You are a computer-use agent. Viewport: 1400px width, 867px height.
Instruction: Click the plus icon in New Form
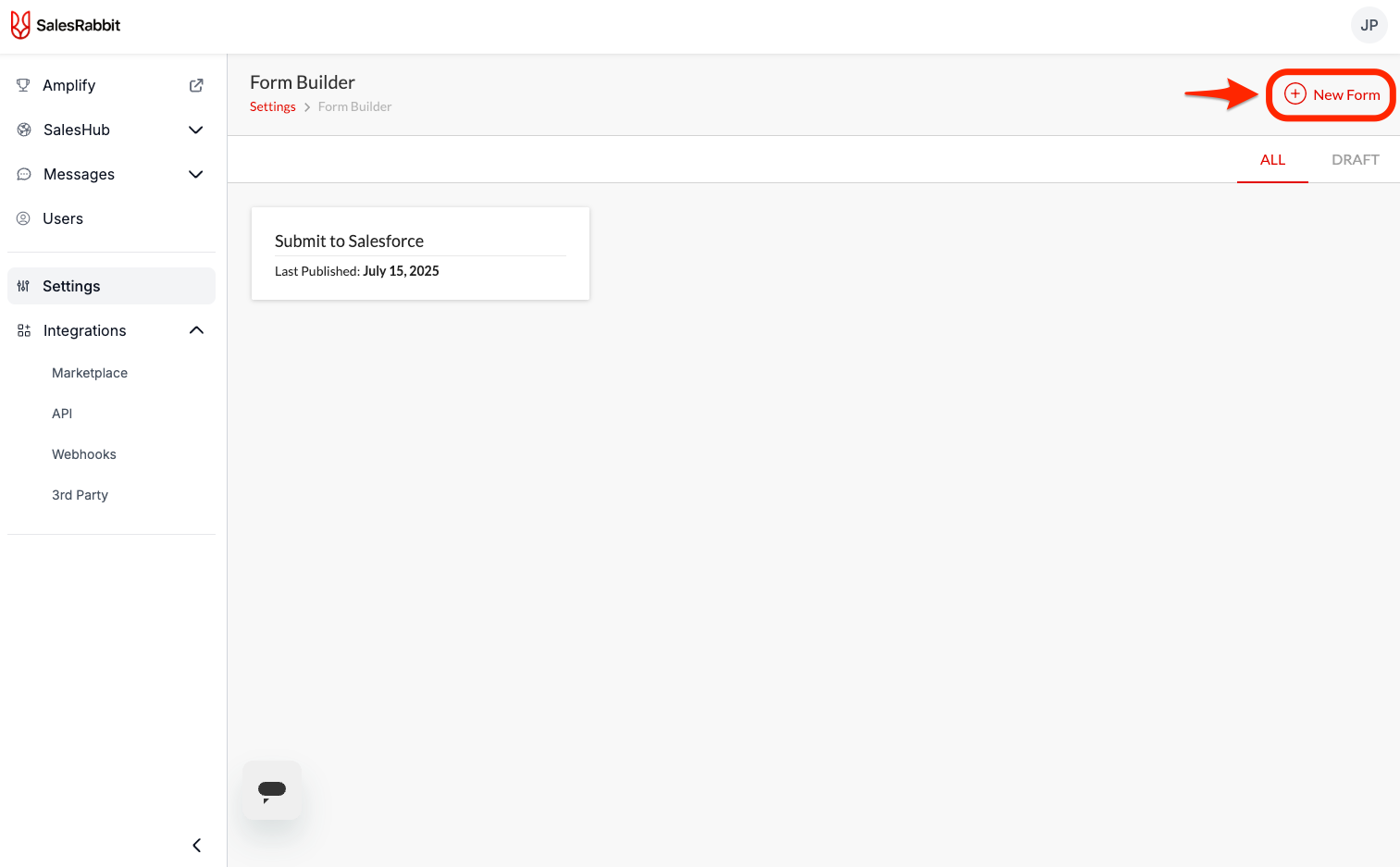[x=1295, y=94]
